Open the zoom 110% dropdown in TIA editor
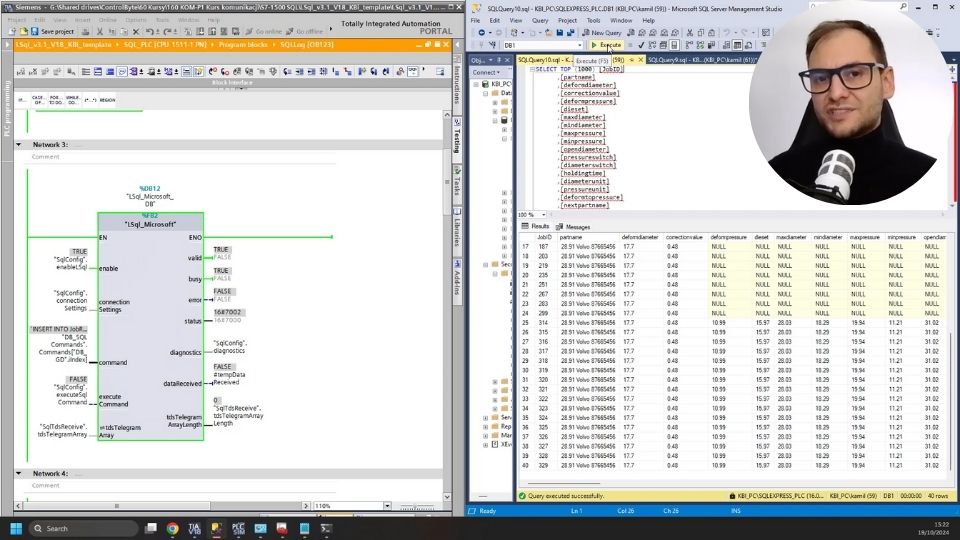The height and width of the screenshot is (540, 960). [387, 506]
